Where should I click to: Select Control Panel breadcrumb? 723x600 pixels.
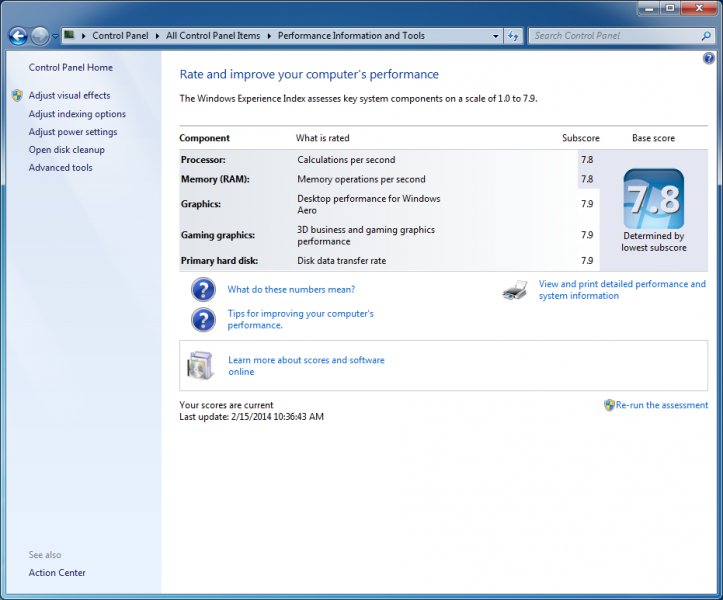120,36
